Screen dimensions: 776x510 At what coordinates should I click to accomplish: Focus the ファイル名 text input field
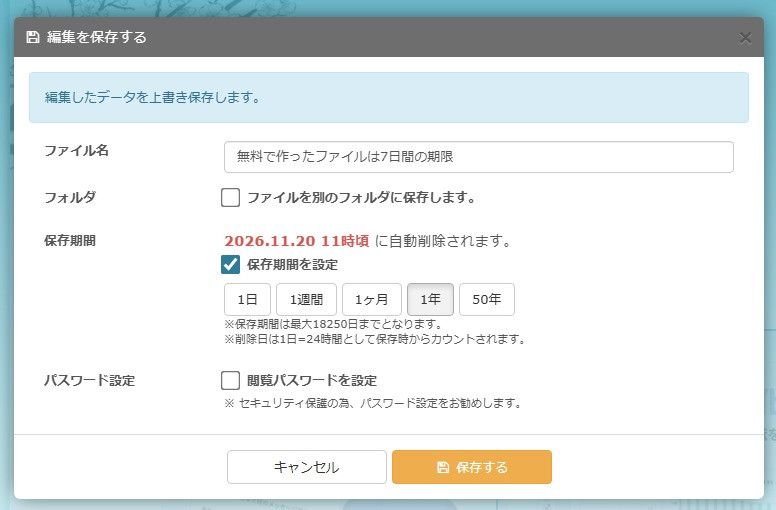[x=478, y=157]
